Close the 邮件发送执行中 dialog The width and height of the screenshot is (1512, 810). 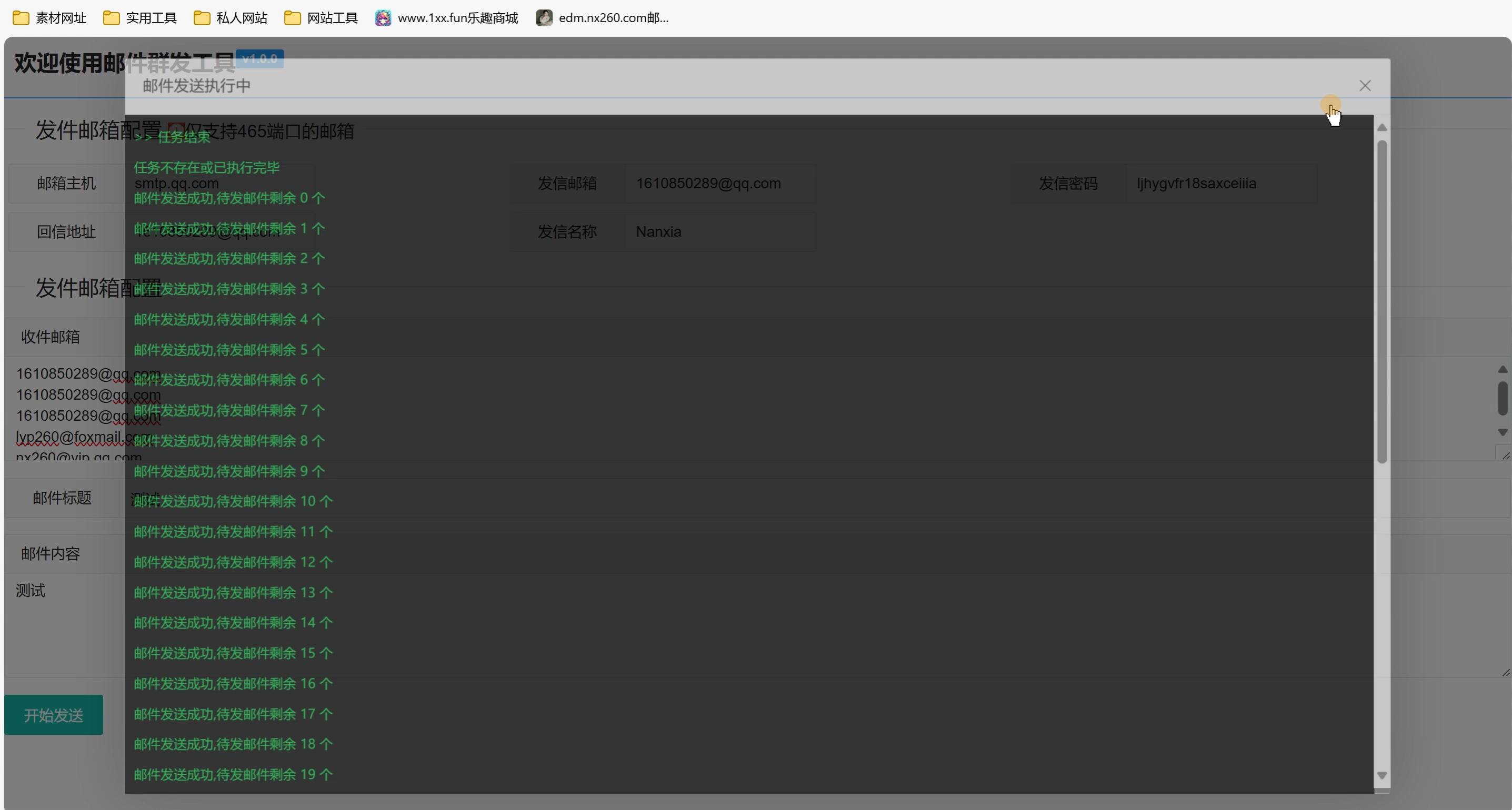pyautogui.click(x=1365, y=86)
